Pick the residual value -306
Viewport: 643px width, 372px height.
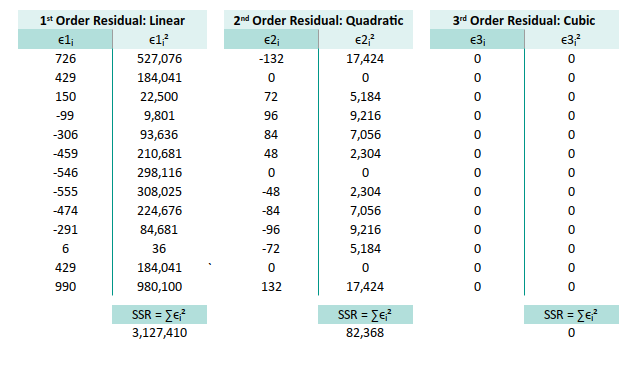click(x=66, y=135)
